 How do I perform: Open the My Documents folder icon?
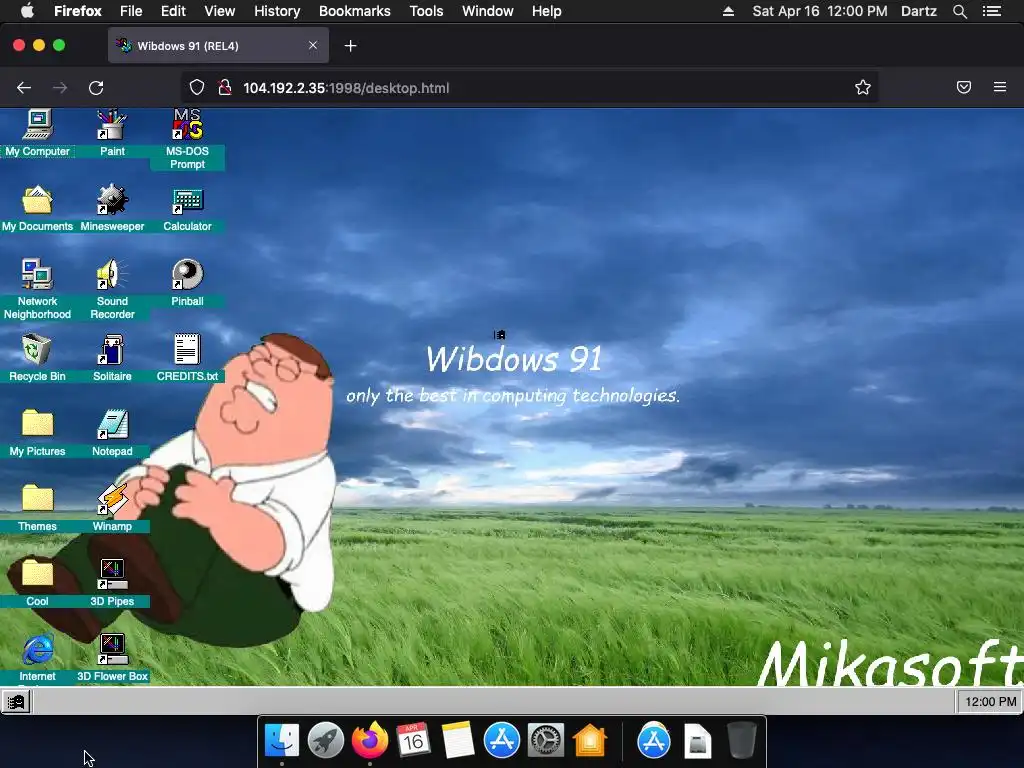pos(37,208)
